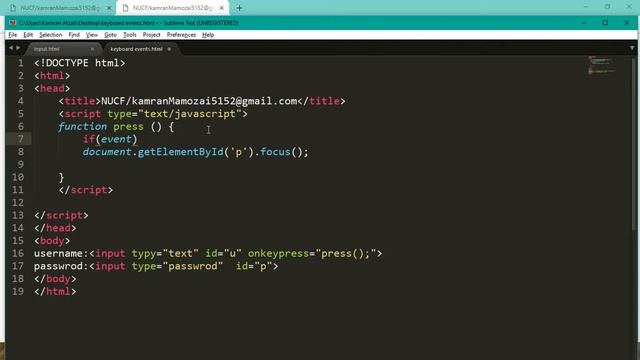Click the Sublime Text app icon in title bar
640x360 pixels.
12,23
